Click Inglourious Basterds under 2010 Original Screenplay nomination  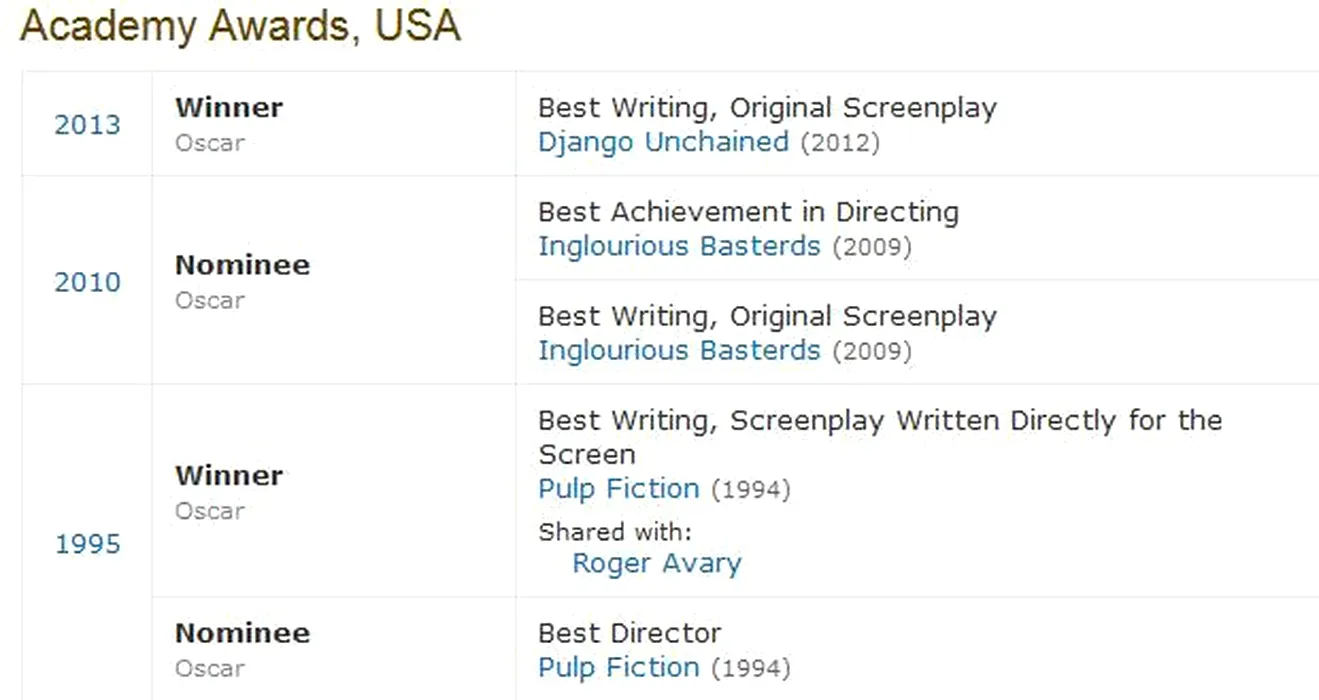679,351
